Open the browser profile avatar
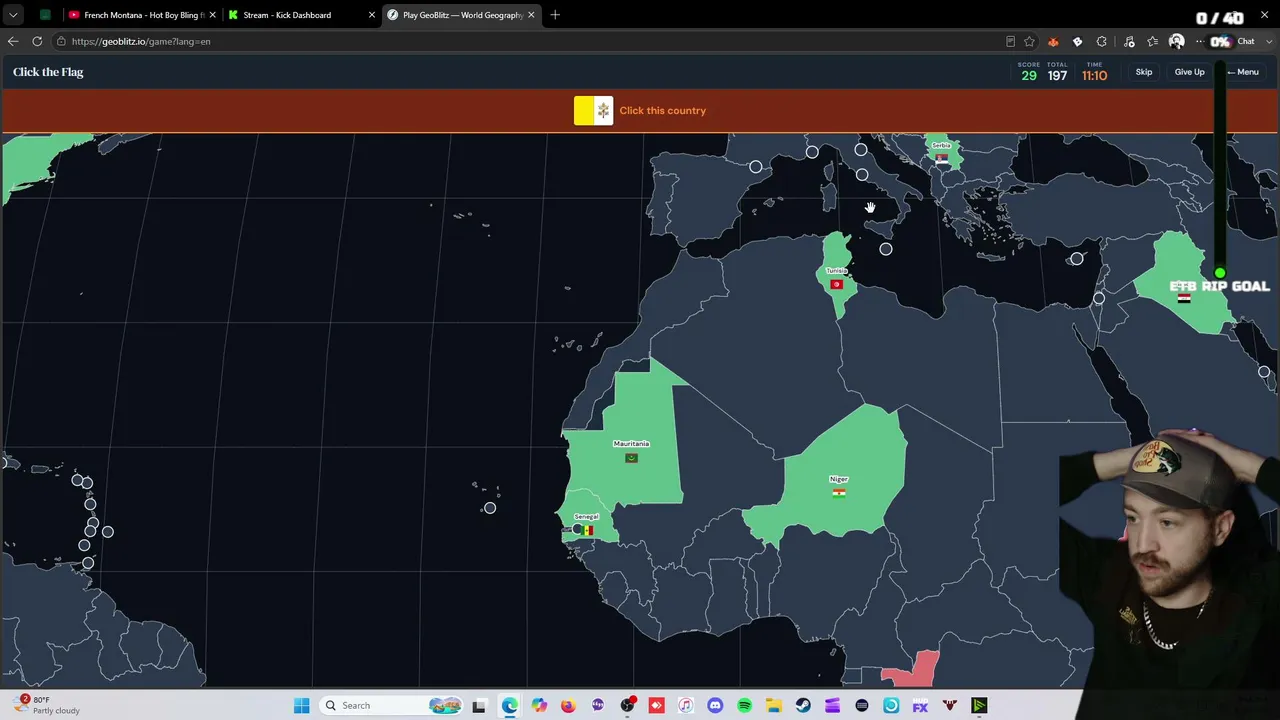Viewport: 1280px width, 720px height. click(1177, 41)
